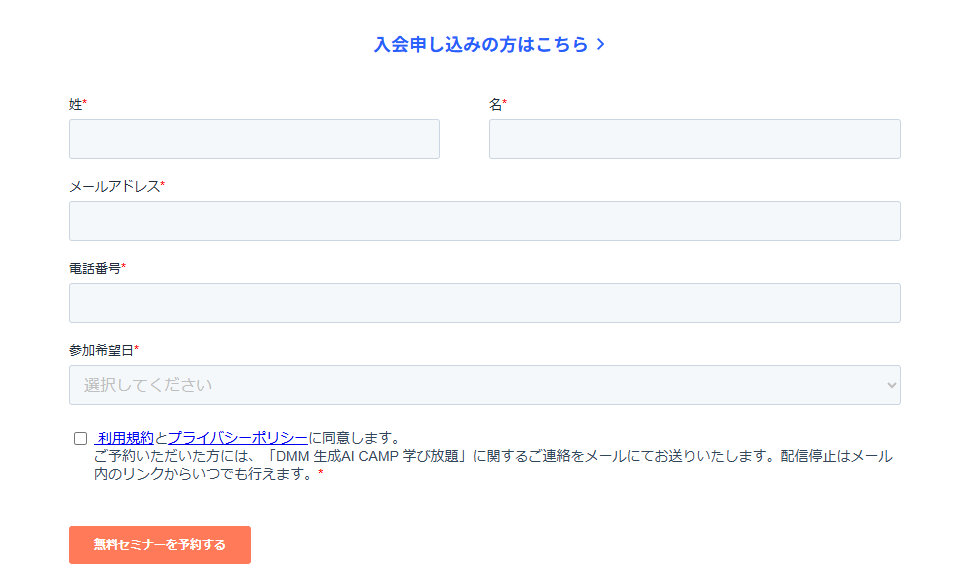Click the 姓 input field

point(254,139)
